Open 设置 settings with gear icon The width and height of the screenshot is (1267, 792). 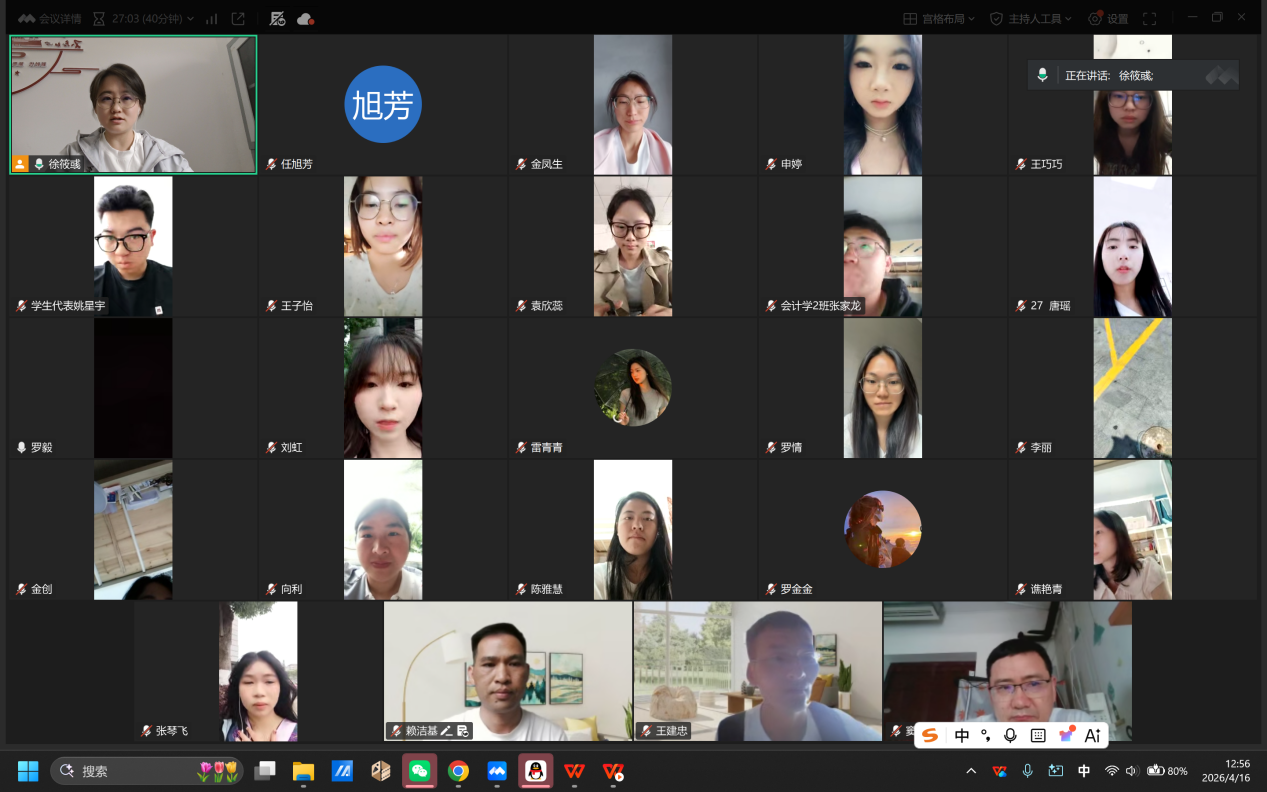1108,18
